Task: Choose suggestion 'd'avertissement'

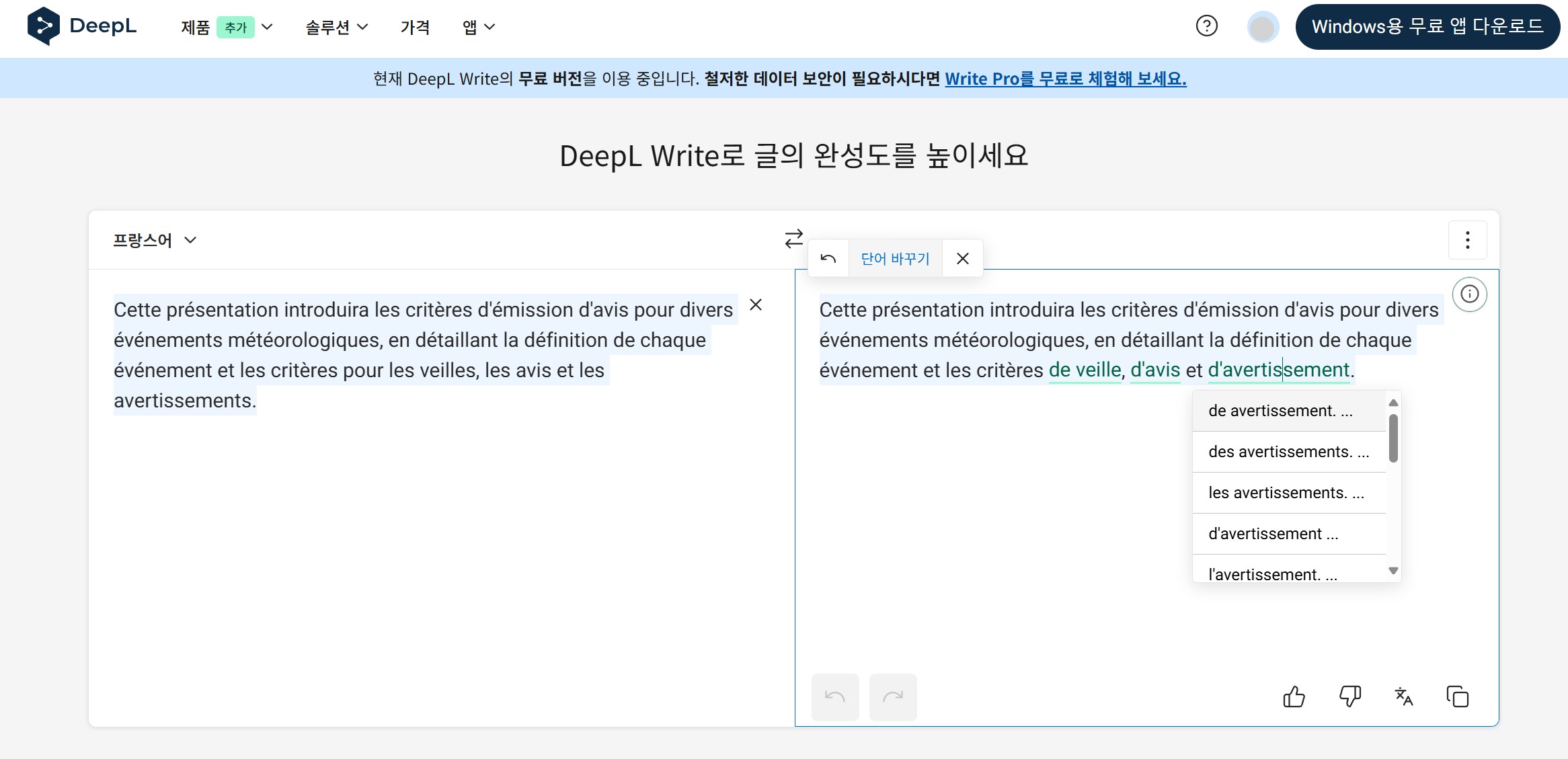Action: pos(1289,534)
